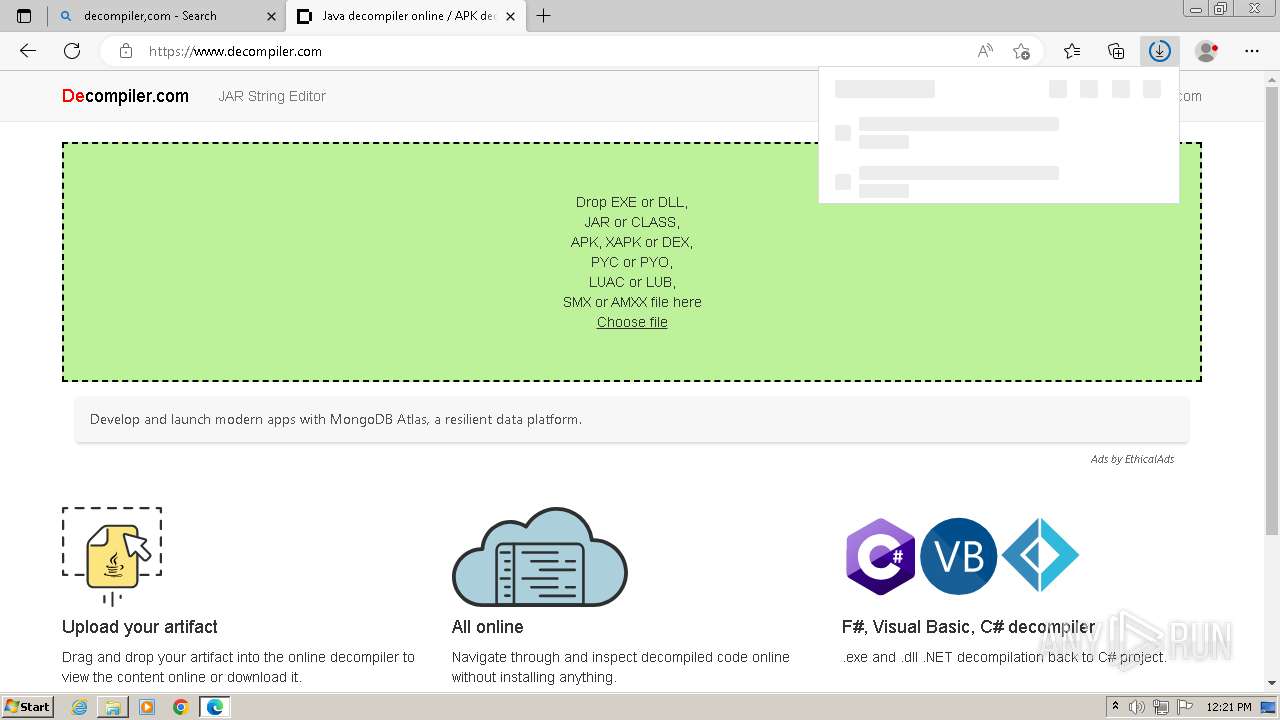1280x720 pixels.
Task: Open the Favorites list
Action: (1072, 51)
